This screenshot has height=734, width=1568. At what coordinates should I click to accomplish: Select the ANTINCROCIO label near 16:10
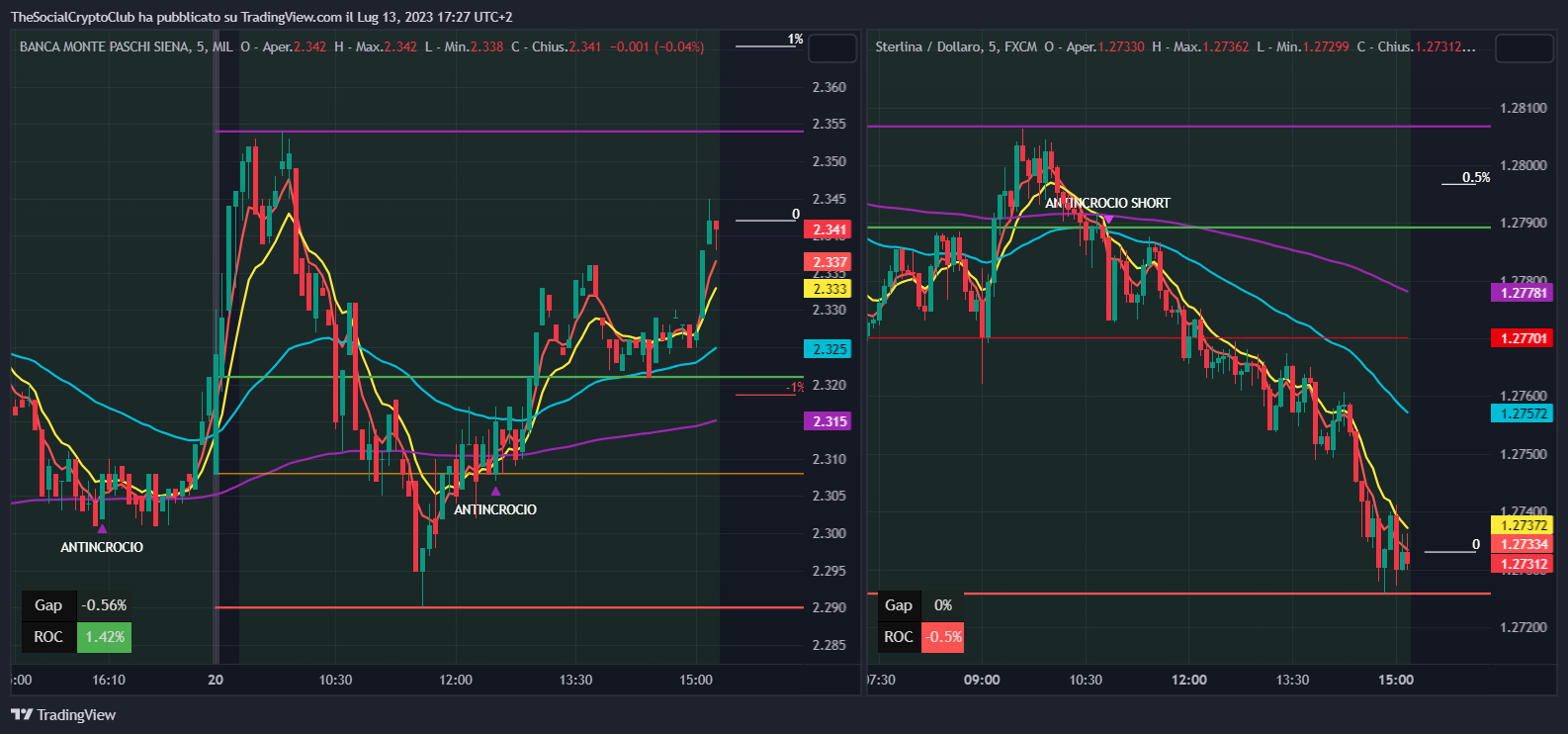pyautogui.click(x=102, y=547)
